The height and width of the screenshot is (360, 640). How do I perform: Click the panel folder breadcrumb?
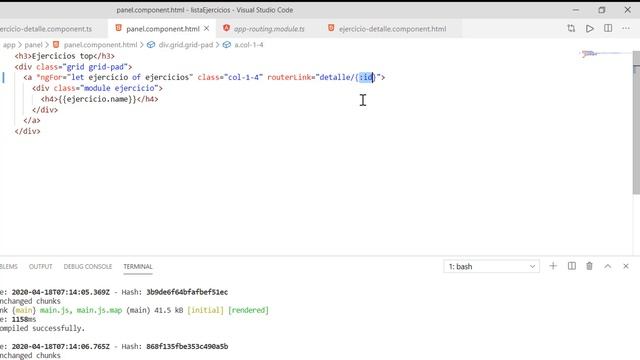pos(33,45)
